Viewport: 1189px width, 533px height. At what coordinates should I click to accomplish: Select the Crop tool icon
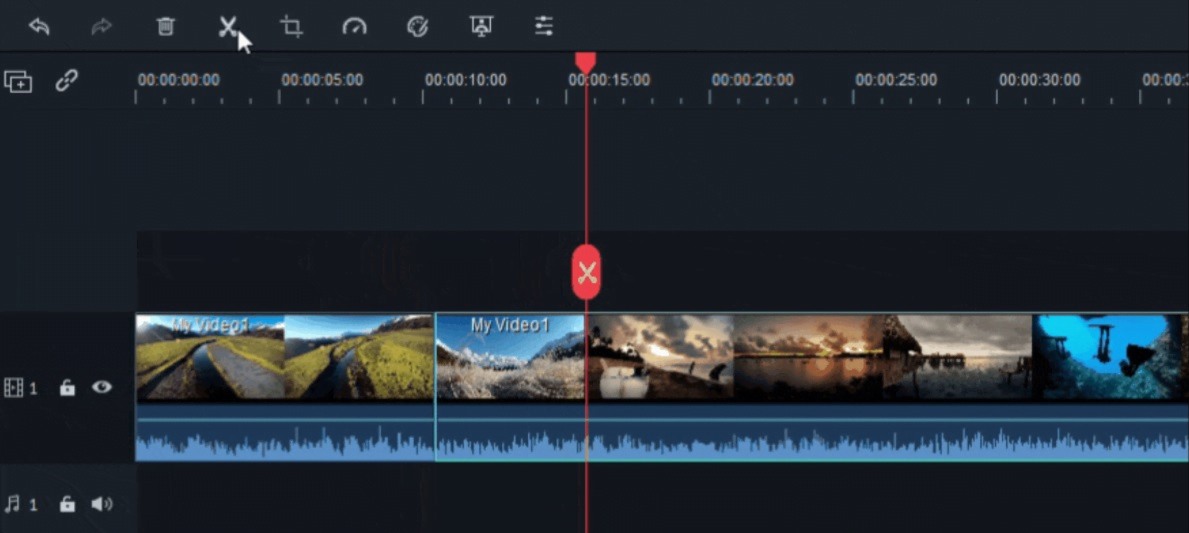click(x=292, y=27)
